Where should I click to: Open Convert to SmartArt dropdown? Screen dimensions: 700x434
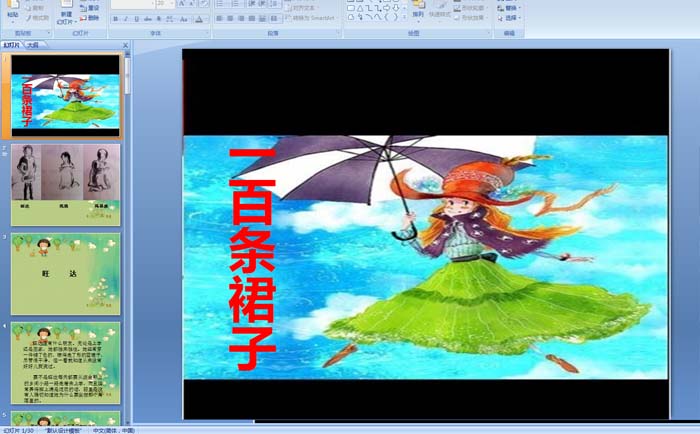click(312, 18)
